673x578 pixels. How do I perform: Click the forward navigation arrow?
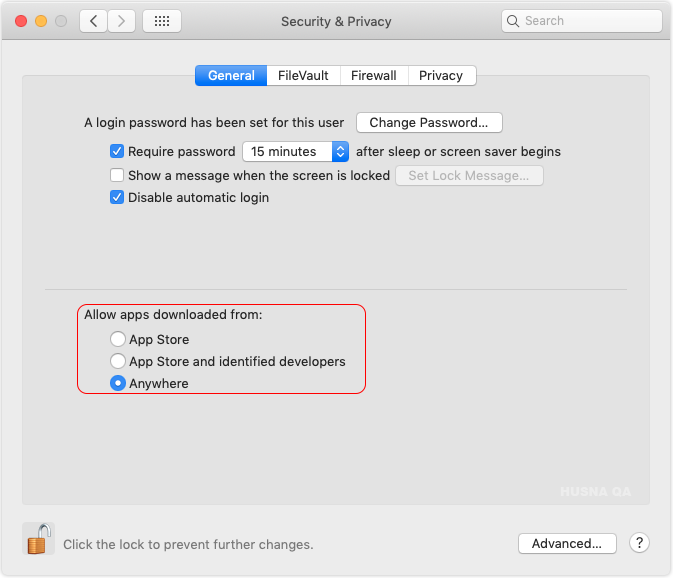(x=121, y=21)
